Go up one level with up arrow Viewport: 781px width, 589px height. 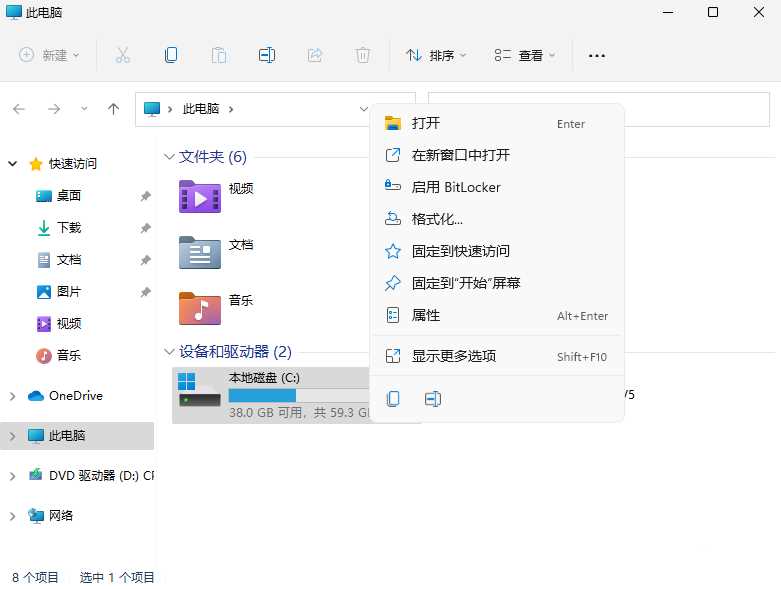coord(114,109)
